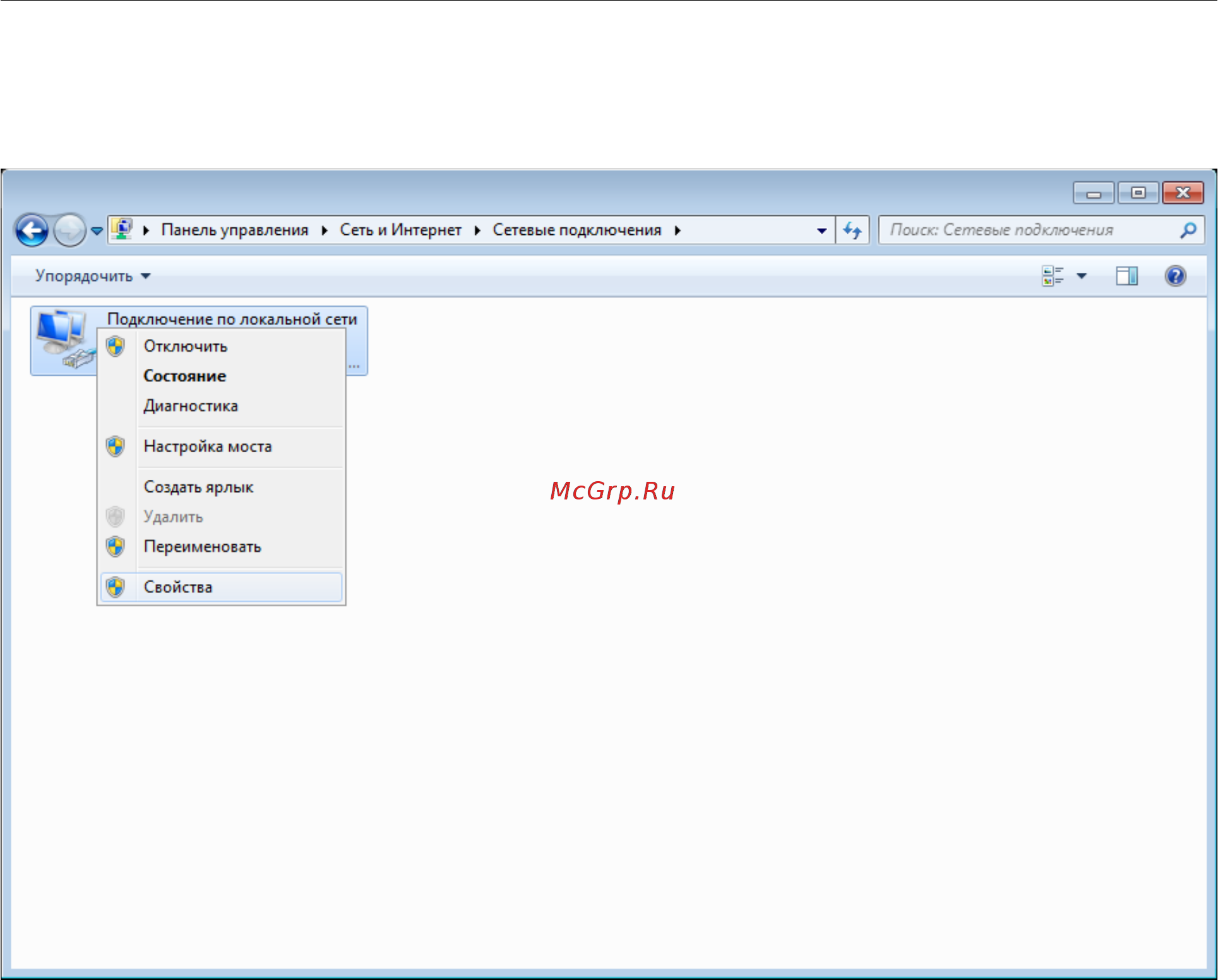Open Help with the question mark icon

1175,276
